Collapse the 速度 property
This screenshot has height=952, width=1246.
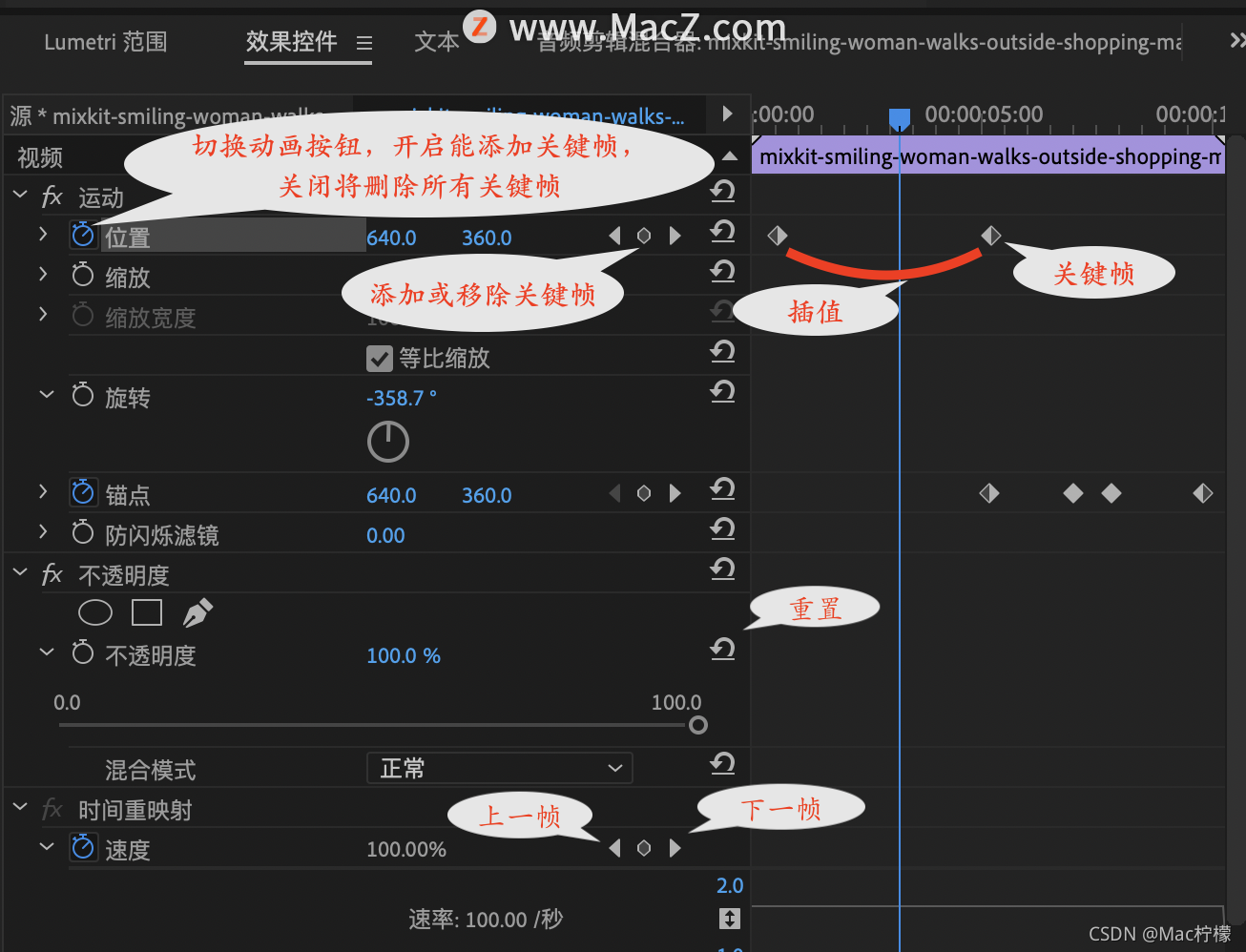point(46,846)
